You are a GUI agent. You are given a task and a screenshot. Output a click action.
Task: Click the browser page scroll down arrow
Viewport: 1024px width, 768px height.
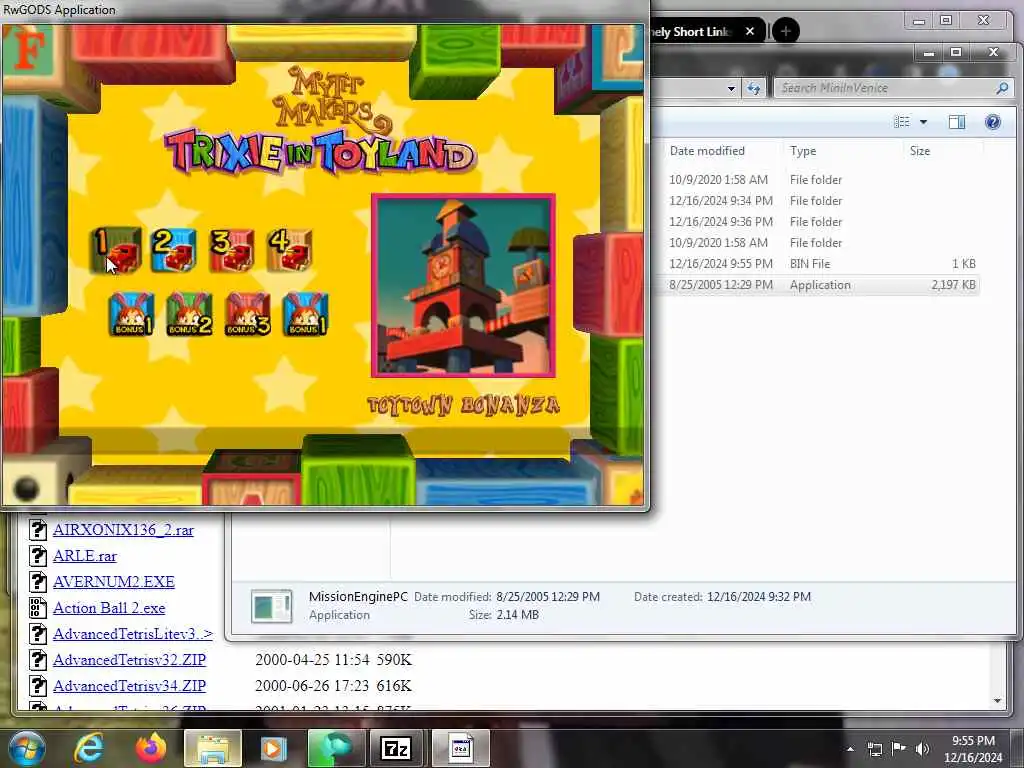[x=997, y=701]
